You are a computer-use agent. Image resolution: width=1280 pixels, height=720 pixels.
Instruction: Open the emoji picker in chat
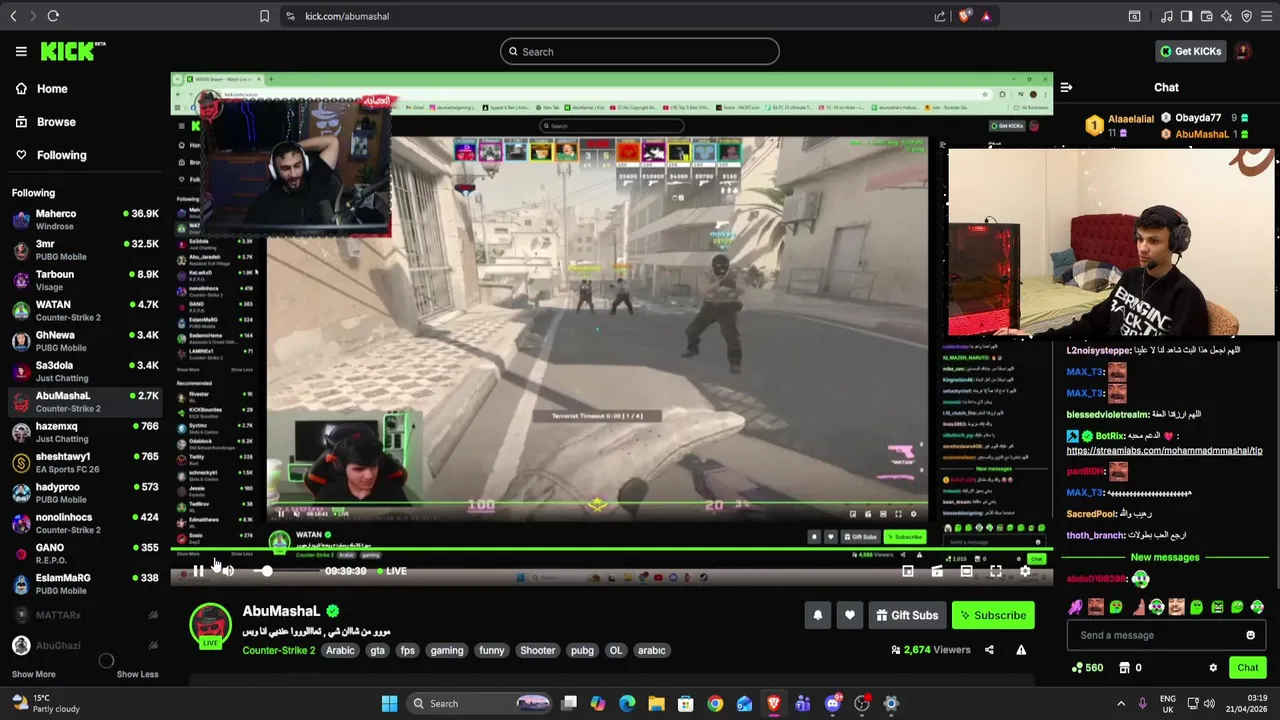1250,635
